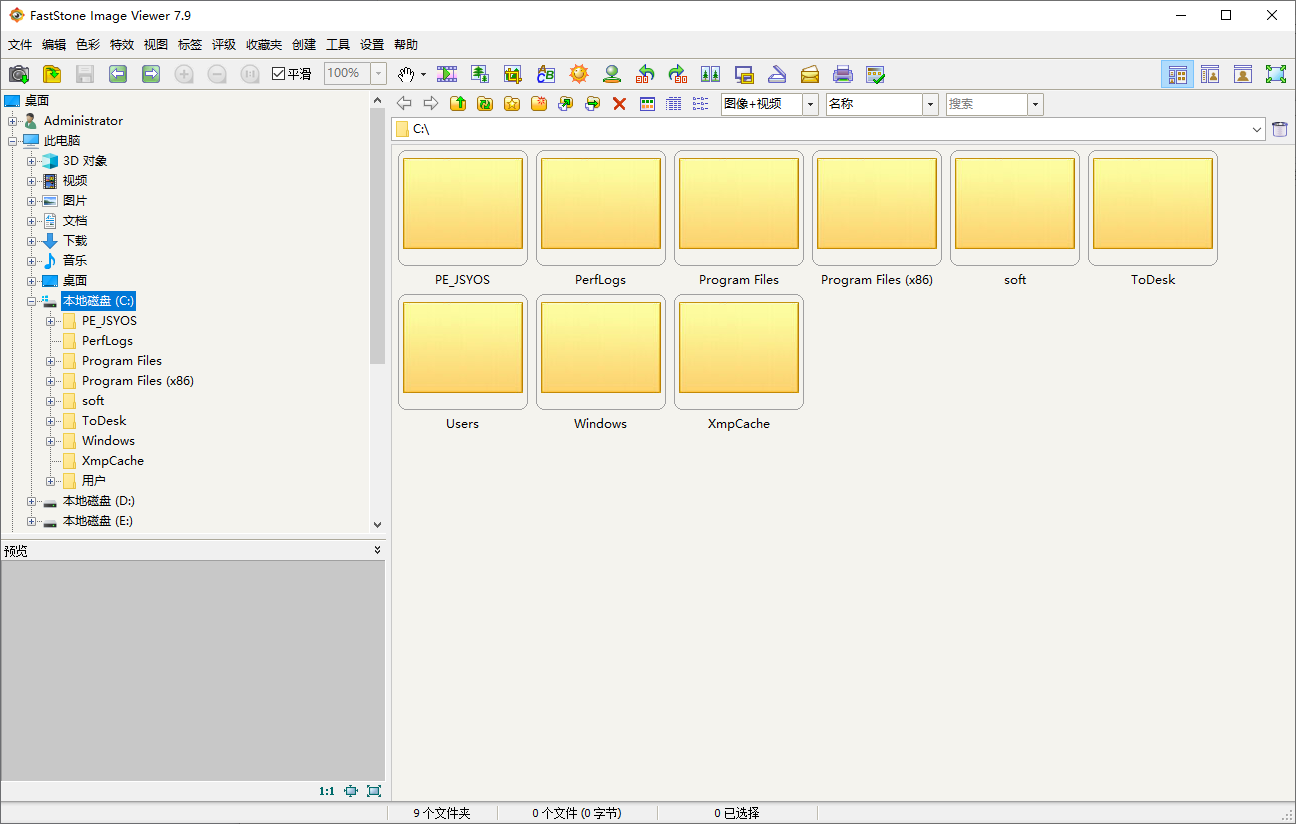1296x824 pixels.
Task: Collapse the 本地磁盘 (C:) tree node
Action: pyautogui.click(x=32, y=301)
